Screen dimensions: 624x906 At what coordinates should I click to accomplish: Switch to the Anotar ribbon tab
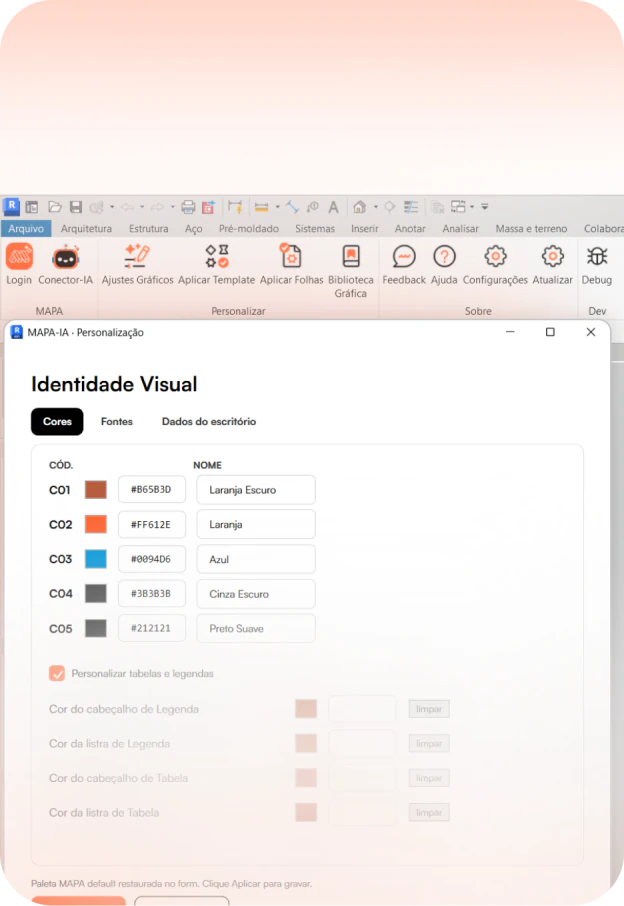coord(410,228)
